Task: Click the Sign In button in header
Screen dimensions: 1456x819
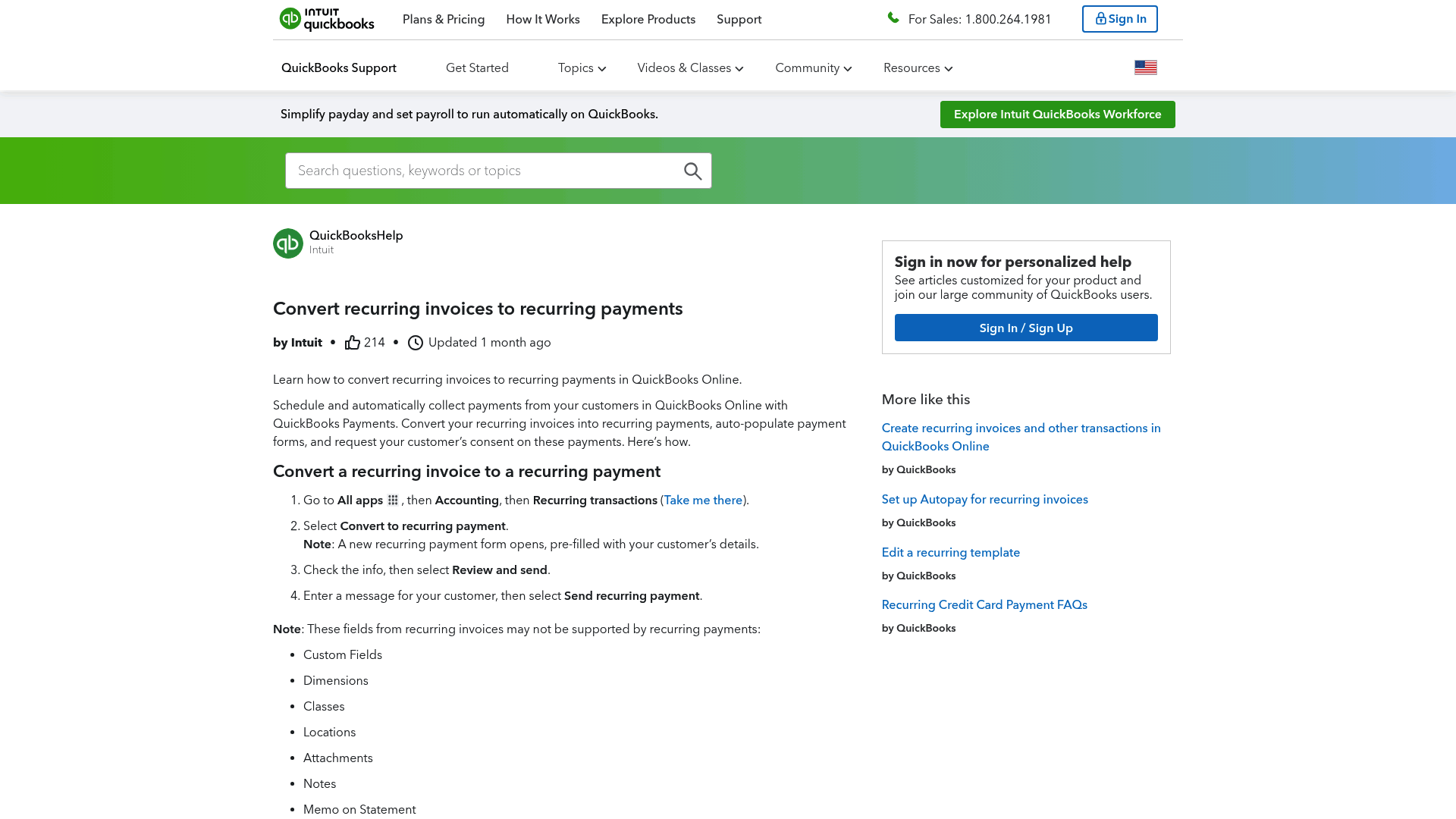Action: (x=1119, y=19)
